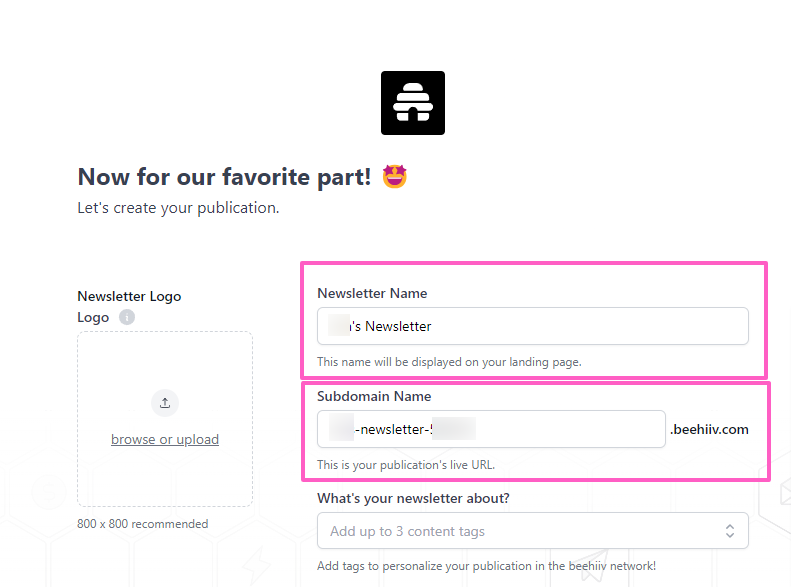Viewport: 791px width, 587px height.
Task: Click the '.beehiiv.com' domain suffix
Action: point(709,430)
